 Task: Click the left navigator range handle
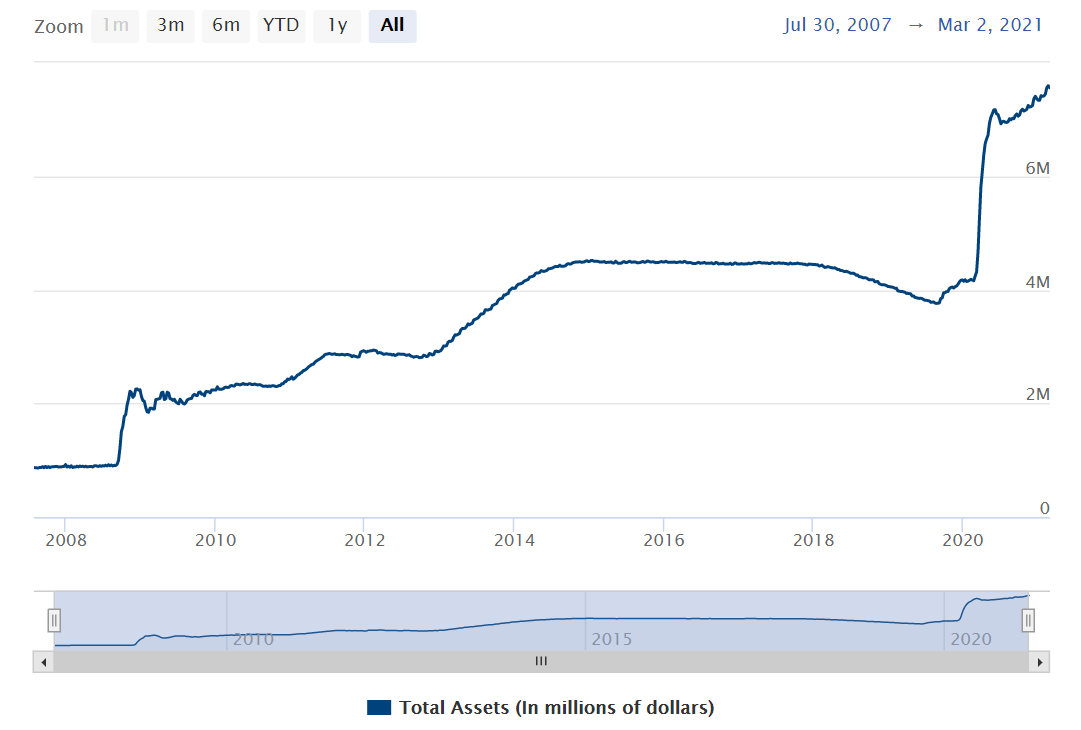pos(54,620)
